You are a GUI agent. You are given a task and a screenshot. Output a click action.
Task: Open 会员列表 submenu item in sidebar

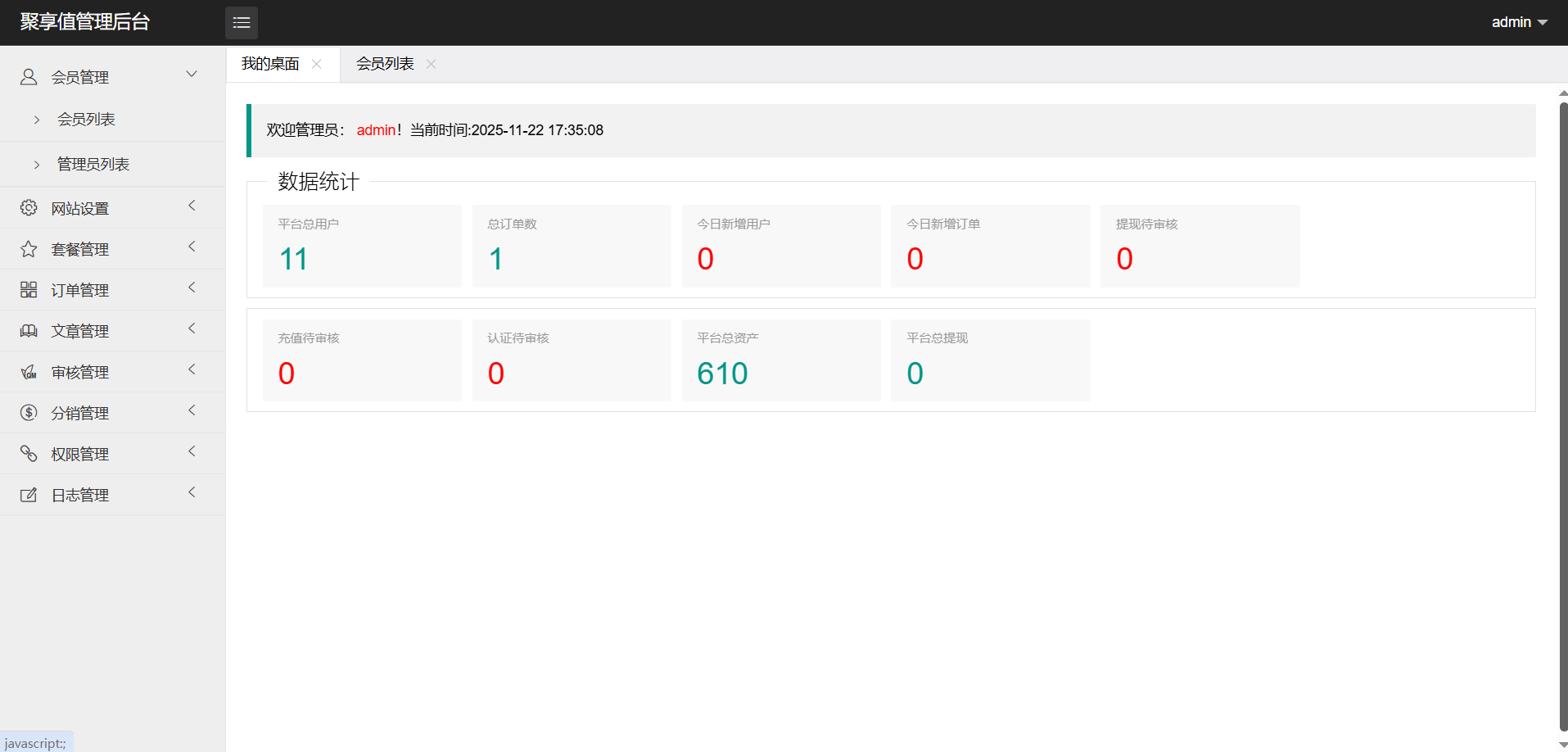click(x=86, y=120)
